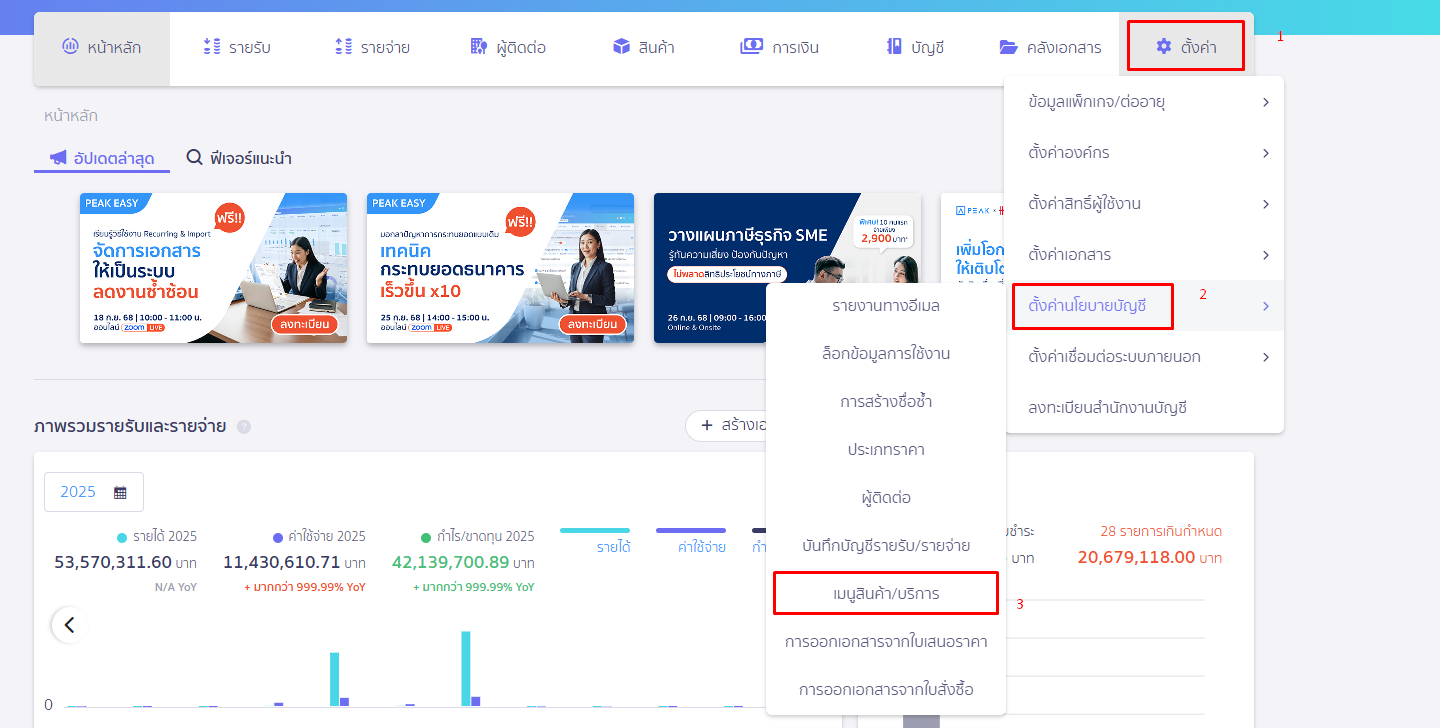This screenshot has width=1440, height=728.
Task: Open the คลังเอกสาร document library menu
Action: coord(1050,47)
